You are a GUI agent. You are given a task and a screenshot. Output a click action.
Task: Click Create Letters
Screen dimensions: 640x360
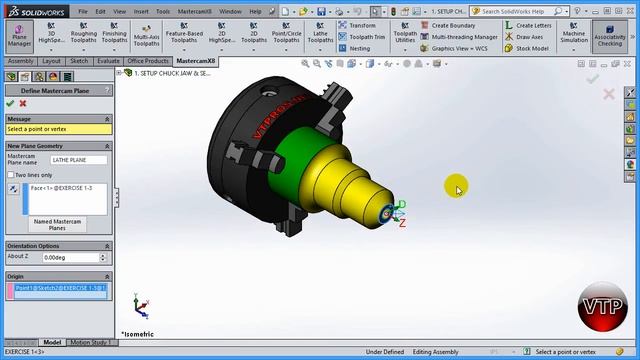point(528,25)
